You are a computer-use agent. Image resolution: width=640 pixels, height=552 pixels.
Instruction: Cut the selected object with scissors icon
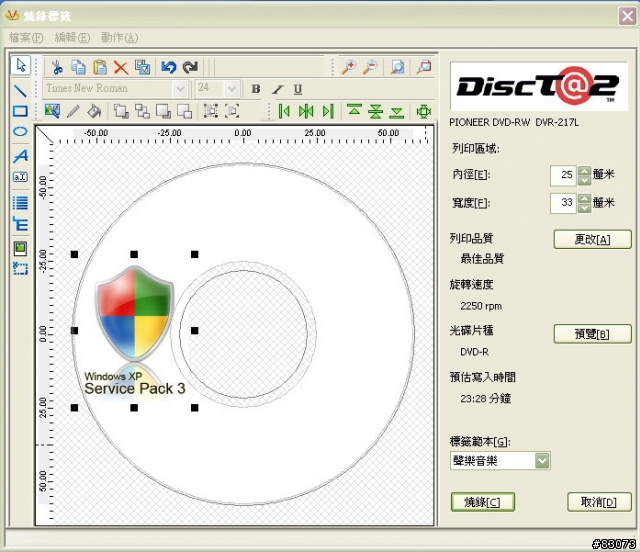[x=58, y=67]
